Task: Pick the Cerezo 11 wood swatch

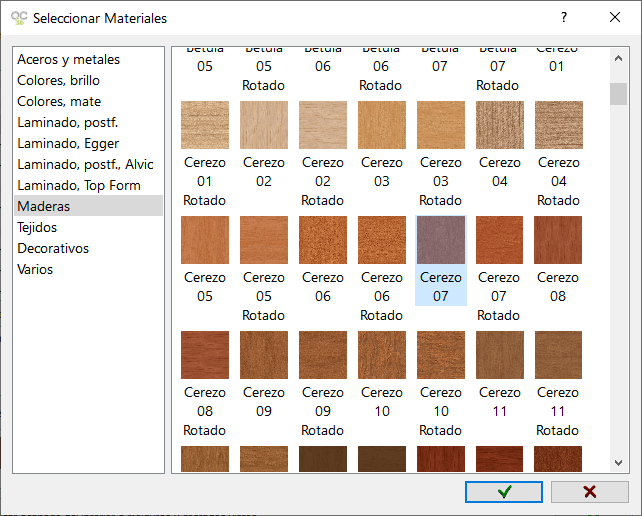Action: pyautogui.click(x=500, y=355)
